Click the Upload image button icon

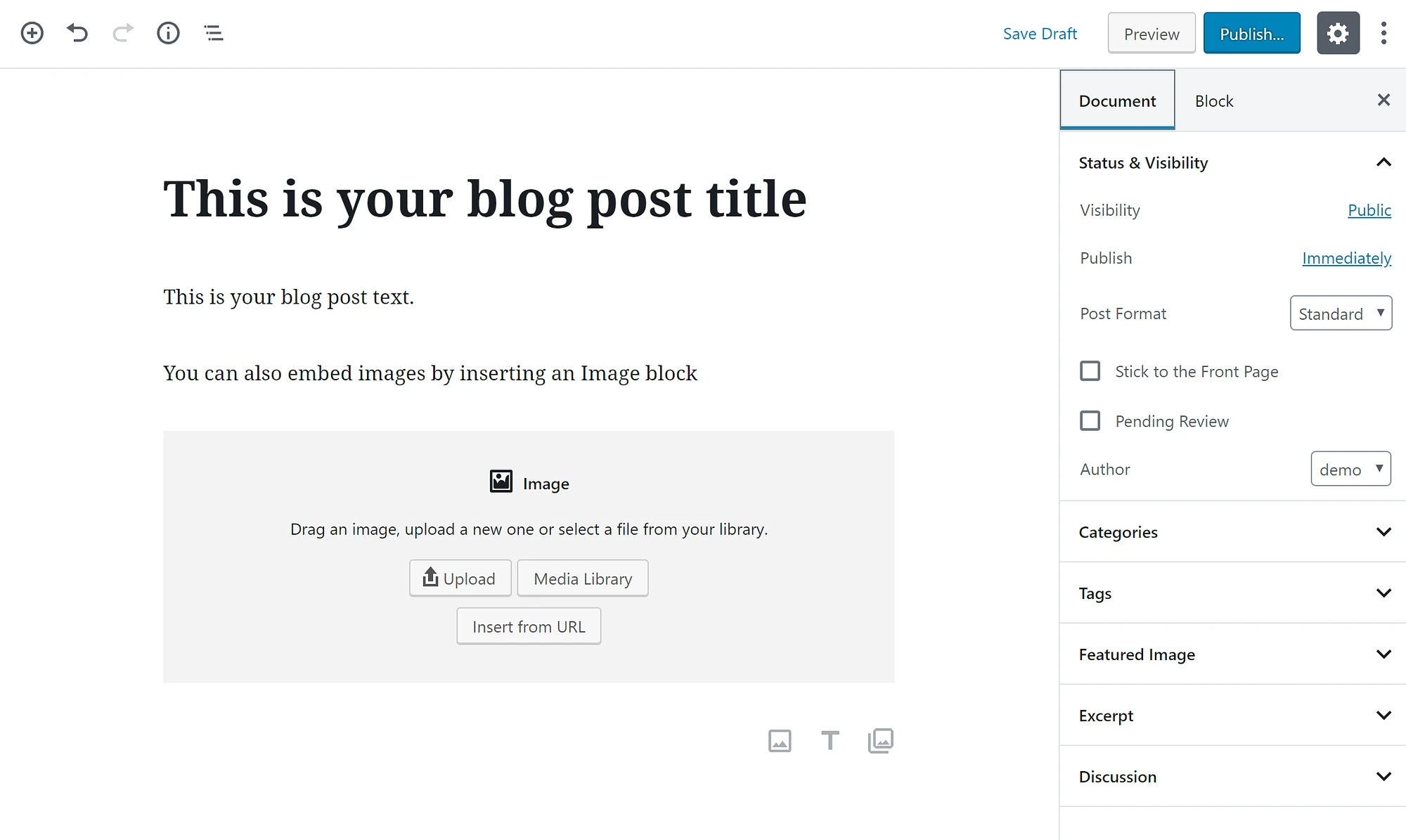[x=429, y=578]
